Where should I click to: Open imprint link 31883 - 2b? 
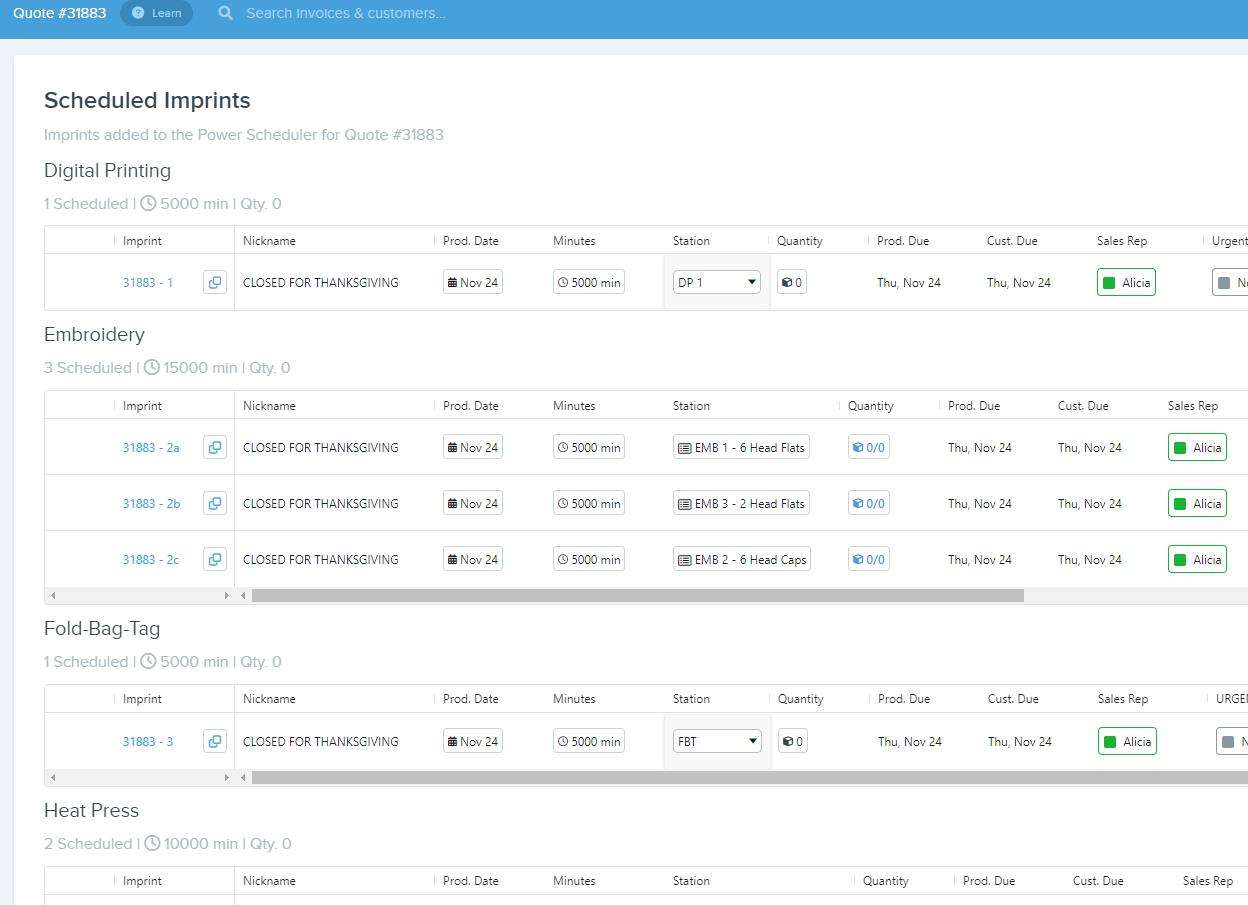pos(151,504)
